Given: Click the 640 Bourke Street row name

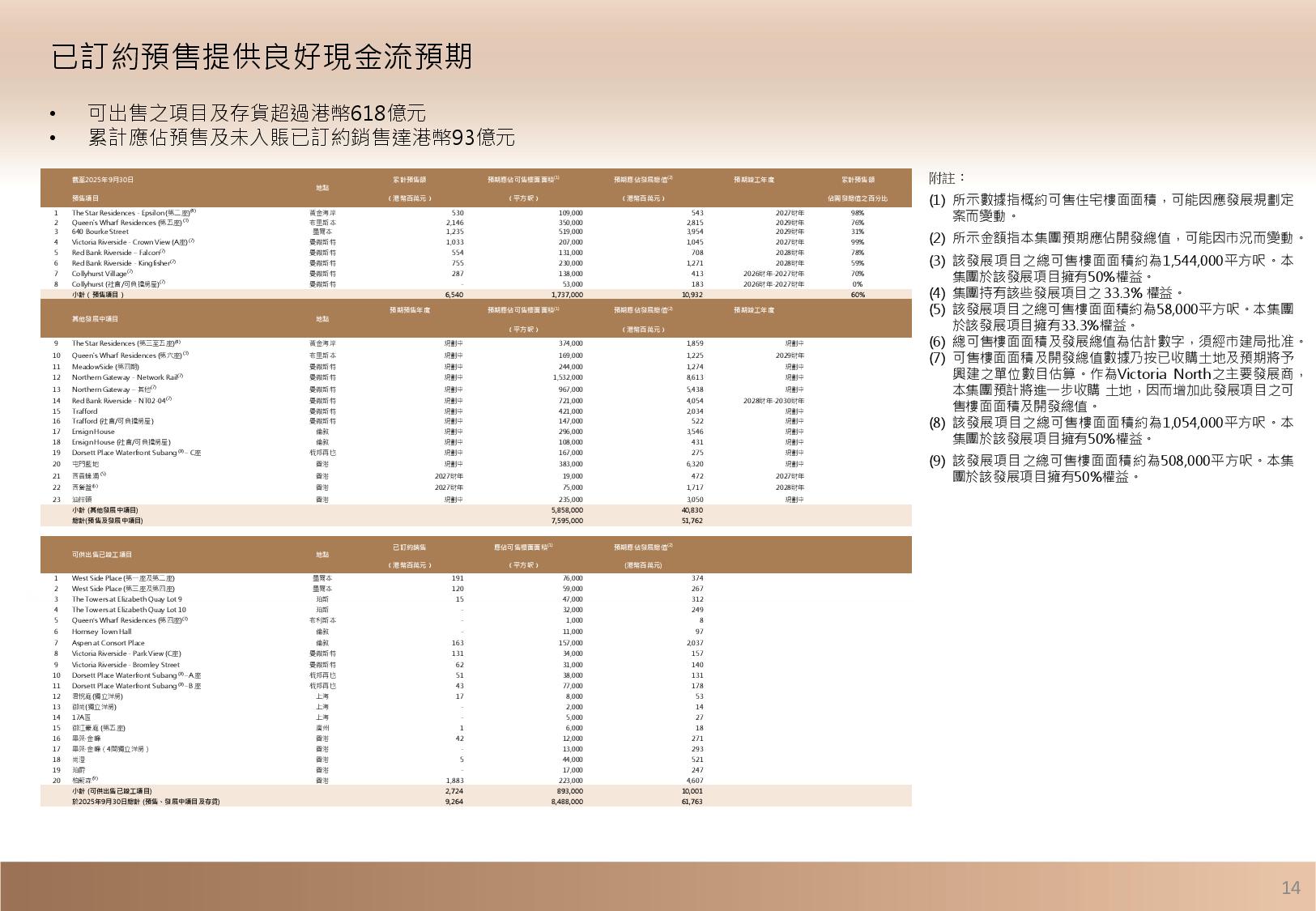Looking at the screenshot, I should click(100, 232).
